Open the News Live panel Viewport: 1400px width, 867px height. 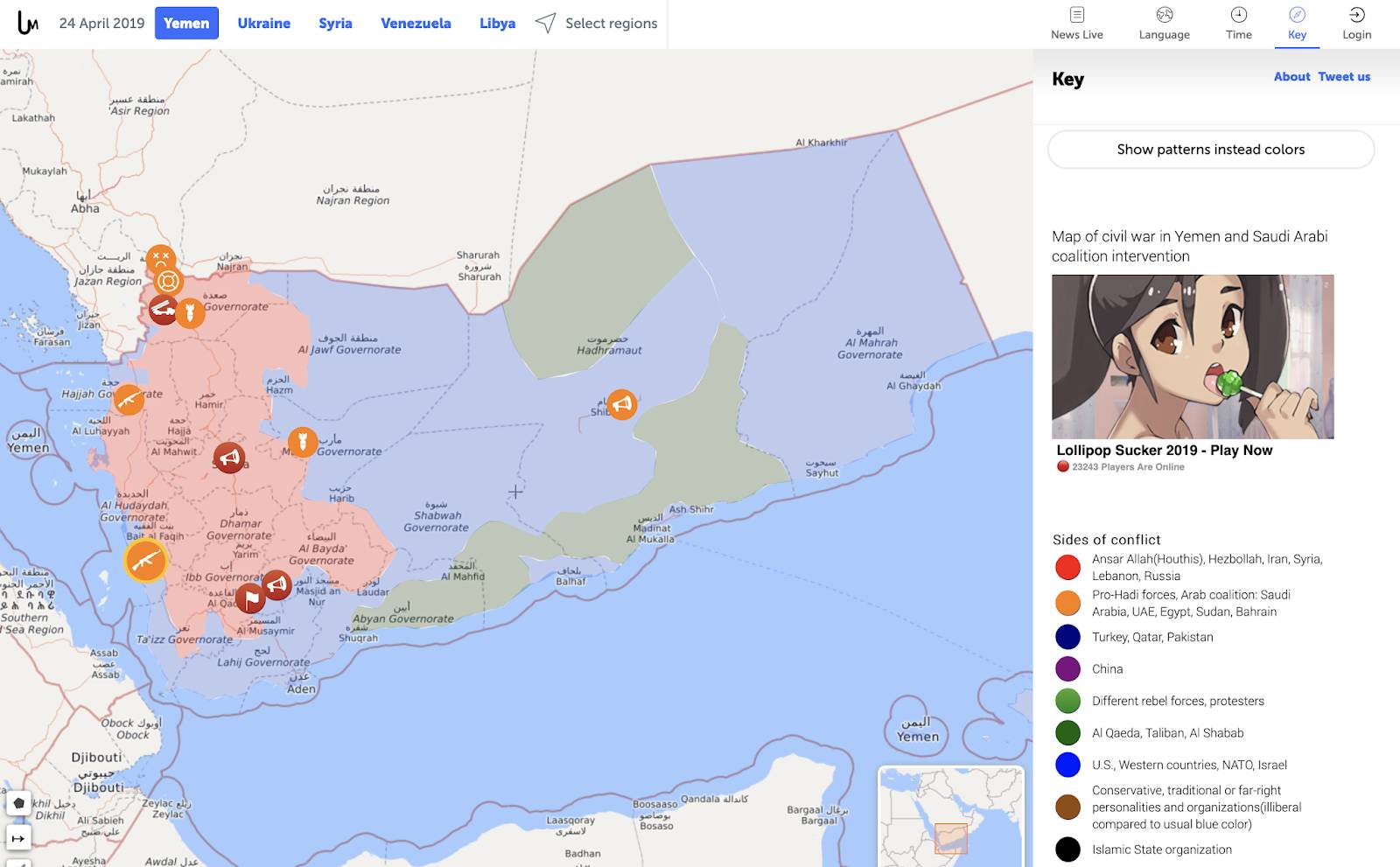(x=1077, y=24)
